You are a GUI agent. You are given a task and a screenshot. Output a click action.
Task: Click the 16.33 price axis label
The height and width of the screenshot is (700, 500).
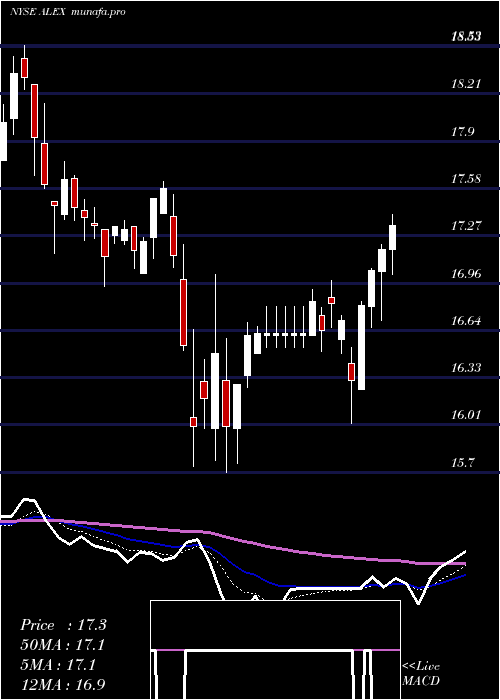(466, 368)
